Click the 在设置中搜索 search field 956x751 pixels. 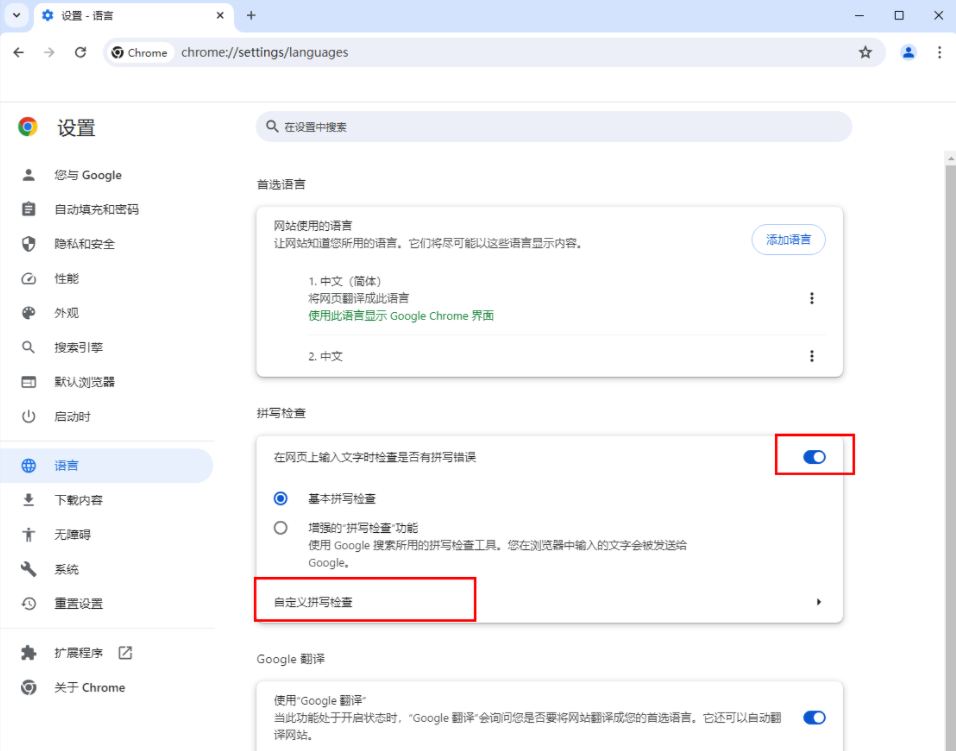554,127
